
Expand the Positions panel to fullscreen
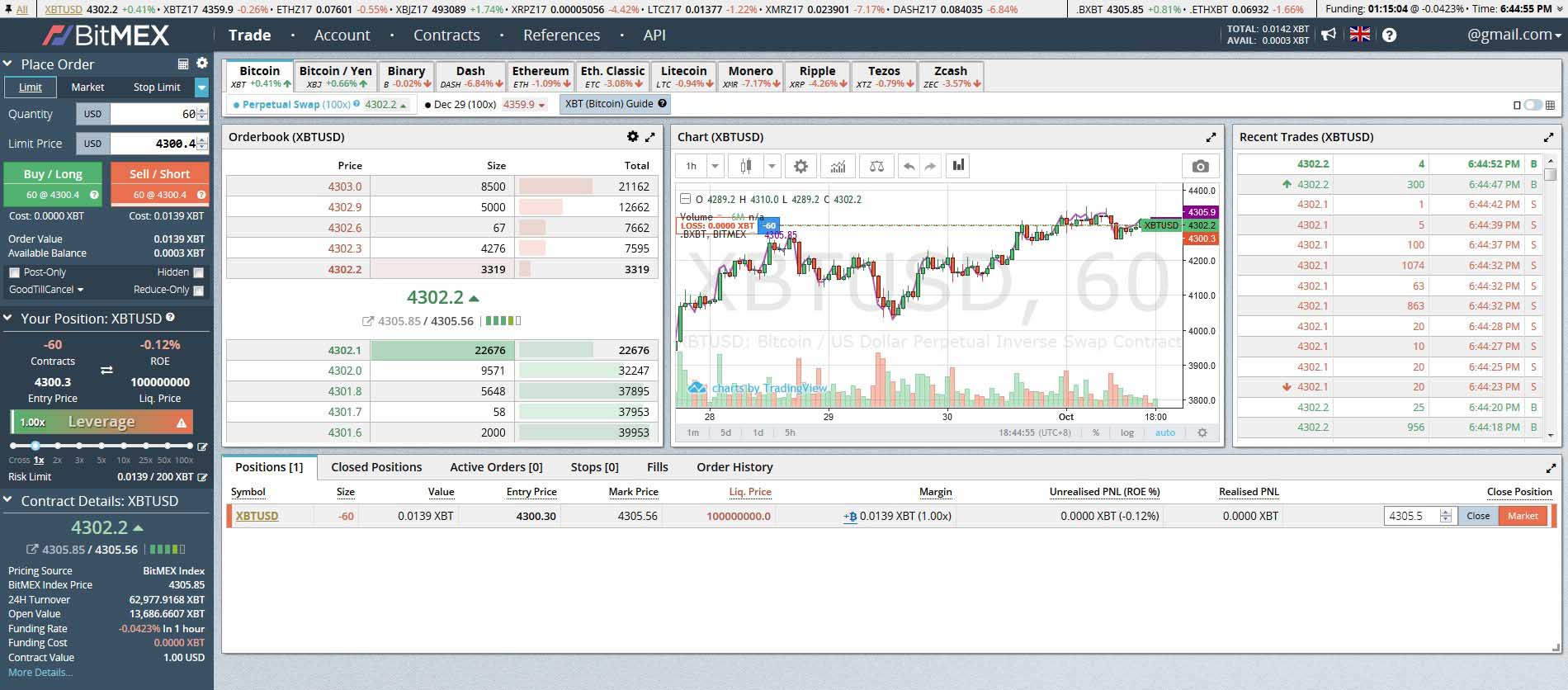coord(1551,467)
